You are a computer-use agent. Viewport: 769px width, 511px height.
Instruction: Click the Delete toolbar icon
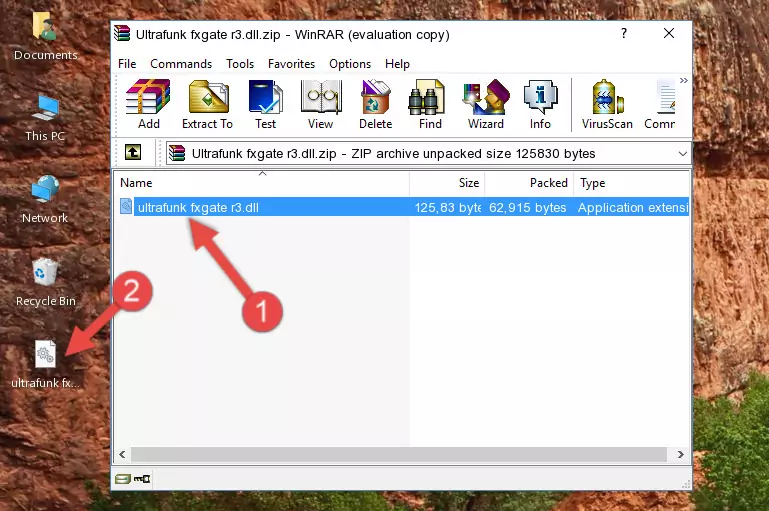pyautogui.click(x=376, y=104)
